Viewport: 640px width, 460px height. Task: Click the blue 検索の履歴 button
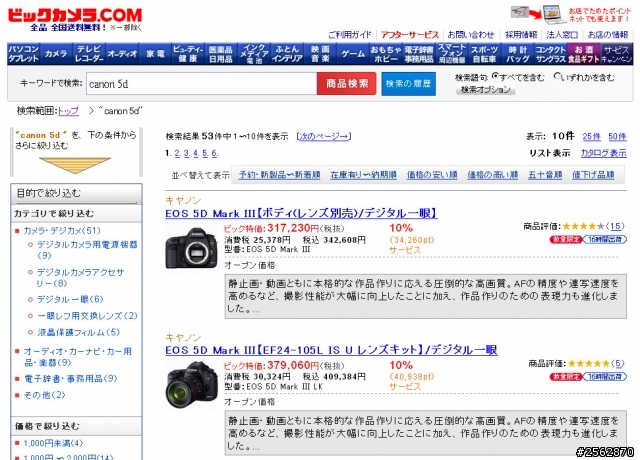(409, 84)
